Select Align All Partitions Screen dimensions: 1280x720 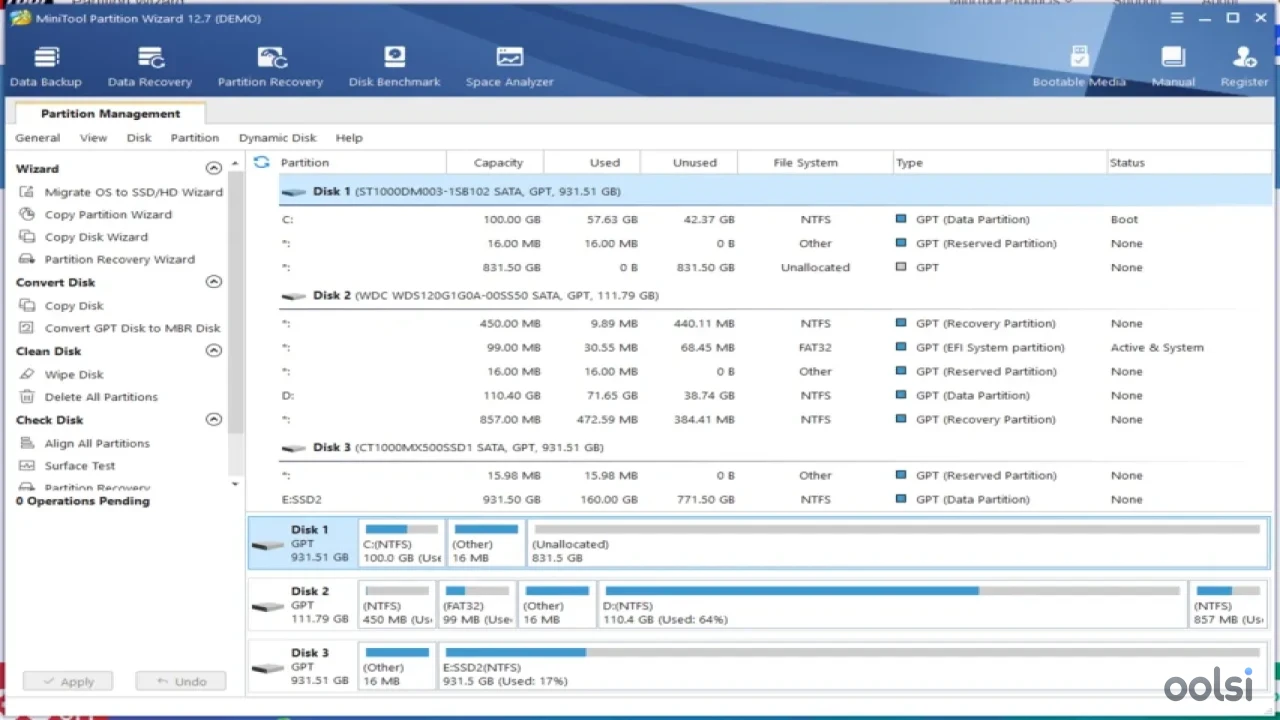click(85, 443)
